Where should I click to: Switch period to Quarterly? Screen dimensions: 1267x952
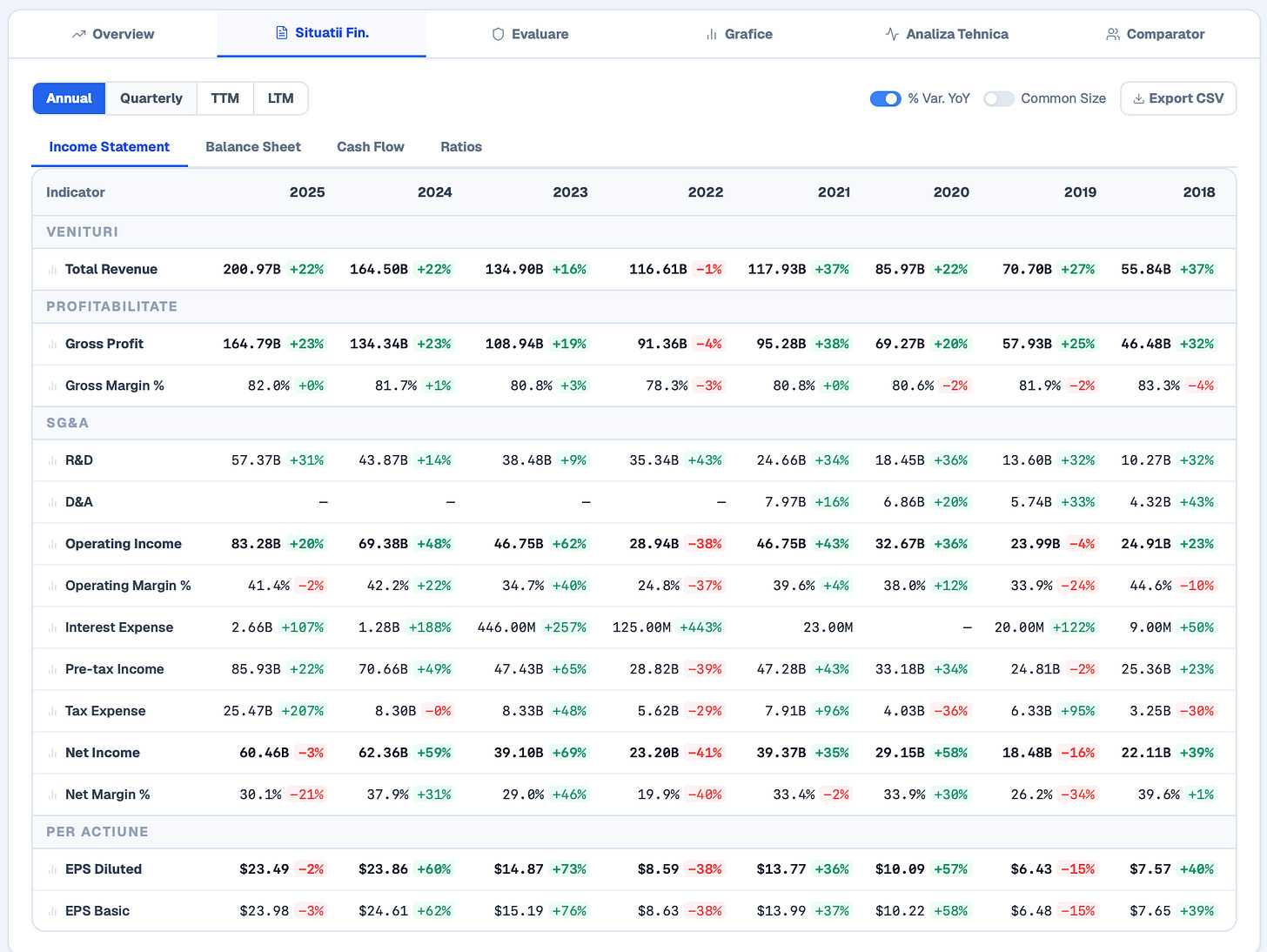pos(151,98)
